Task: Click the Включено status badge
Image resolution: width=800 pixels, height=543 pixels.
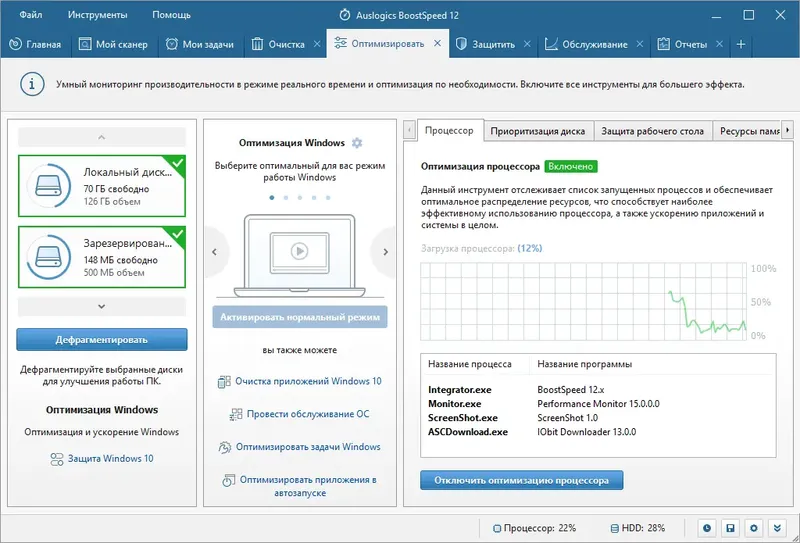Action: click(x=571, y=166)
